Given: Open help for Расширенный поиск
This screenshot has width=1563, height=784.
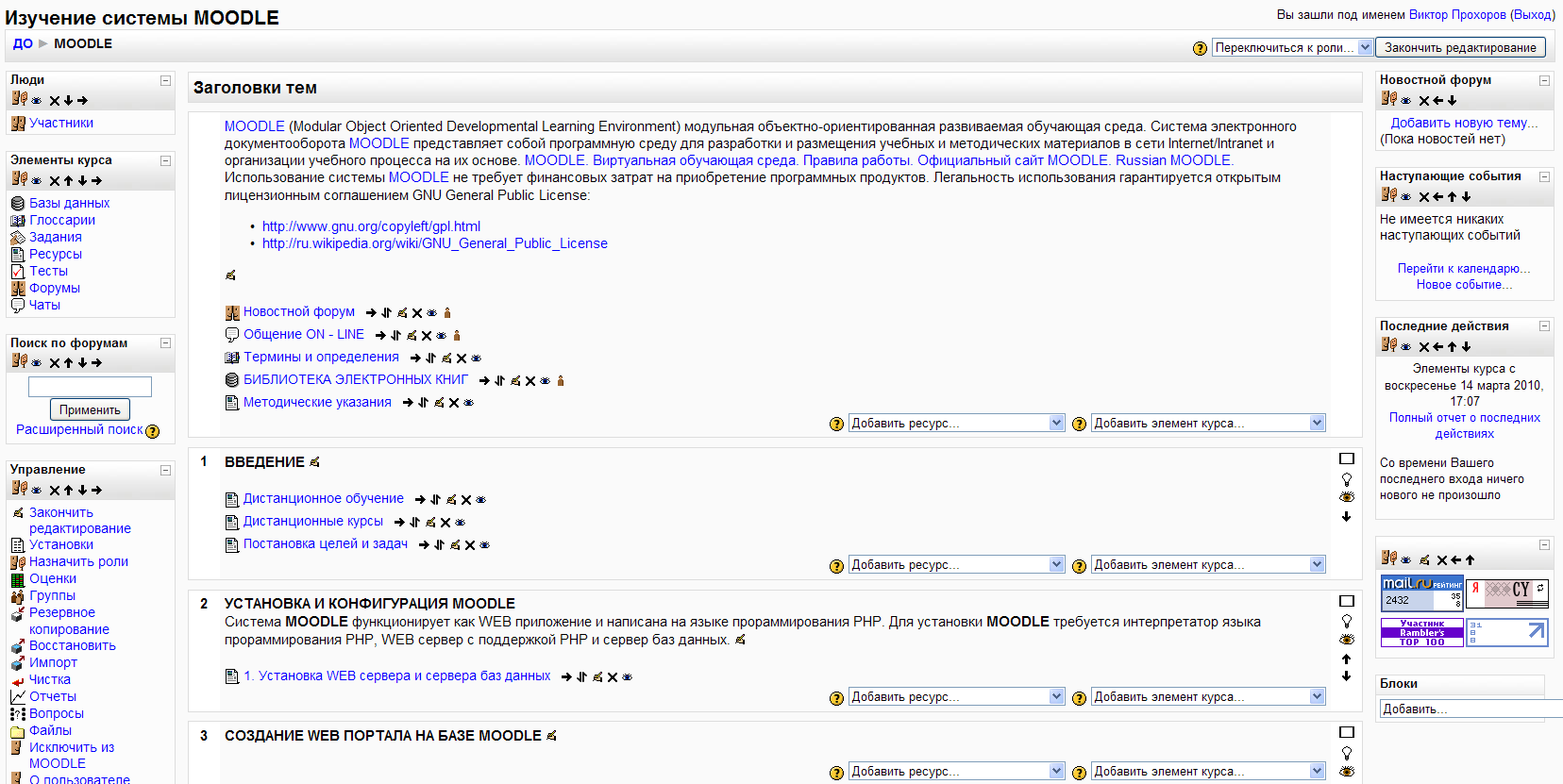Looking at the screenshot, I should 153,431.
